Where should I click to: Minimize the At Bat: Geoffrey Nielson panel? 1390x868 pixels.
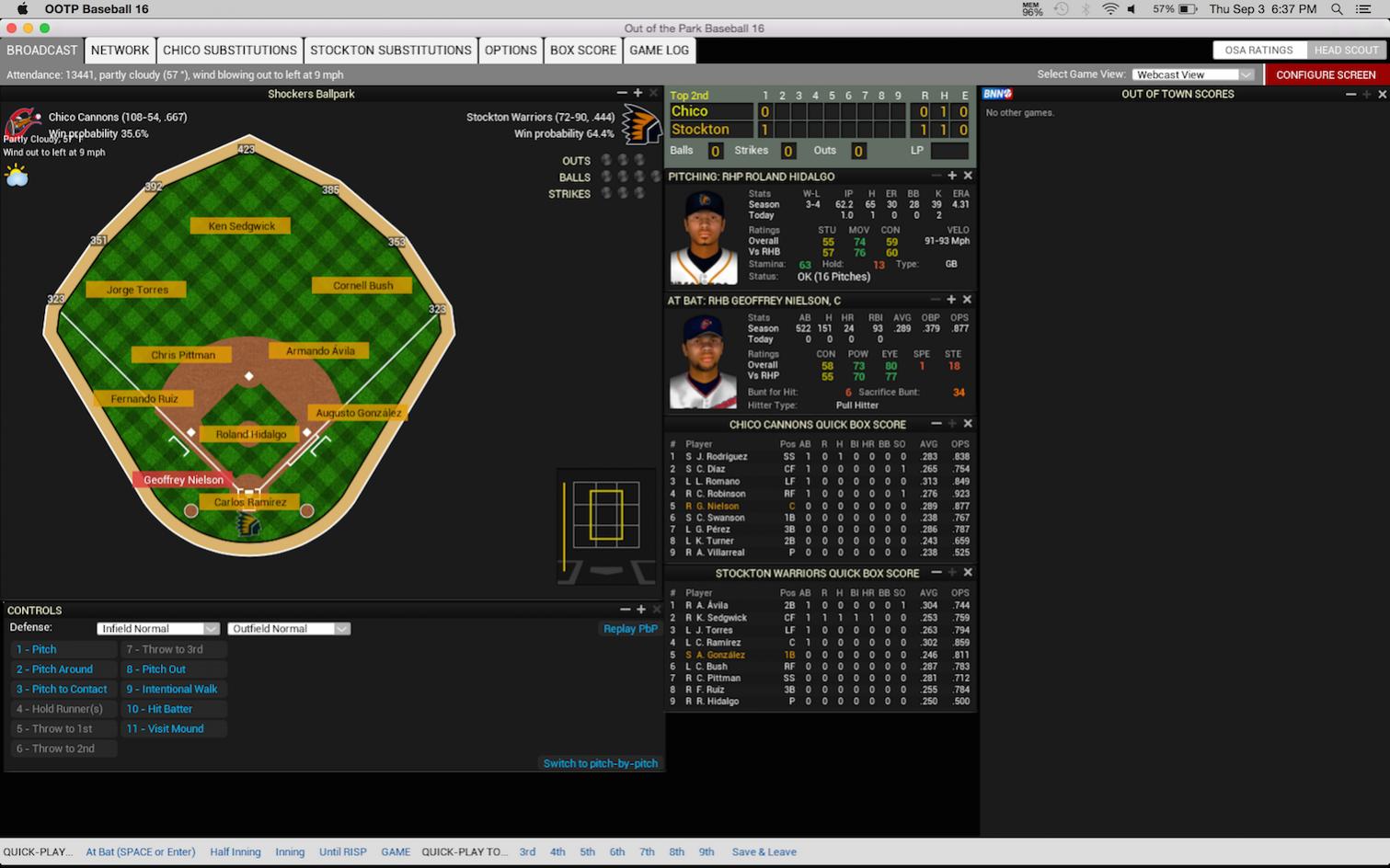pyautogui.click(x=936, y=300)
